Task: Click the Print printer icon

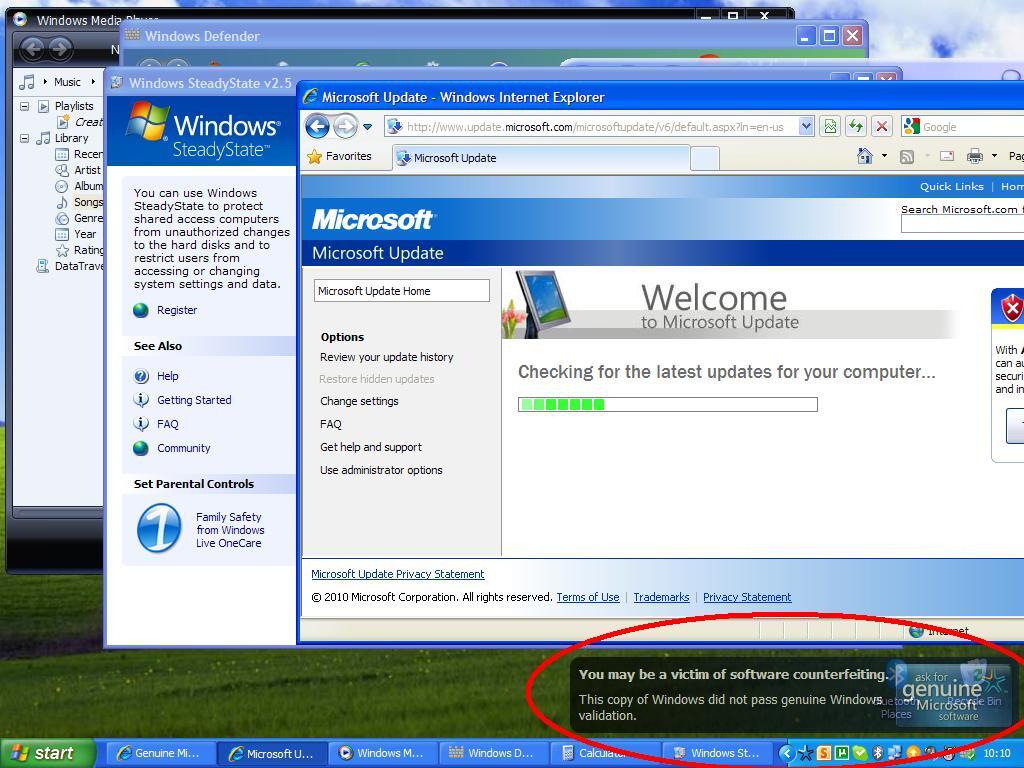Action: pyautogui.click(x=974, y=156)
